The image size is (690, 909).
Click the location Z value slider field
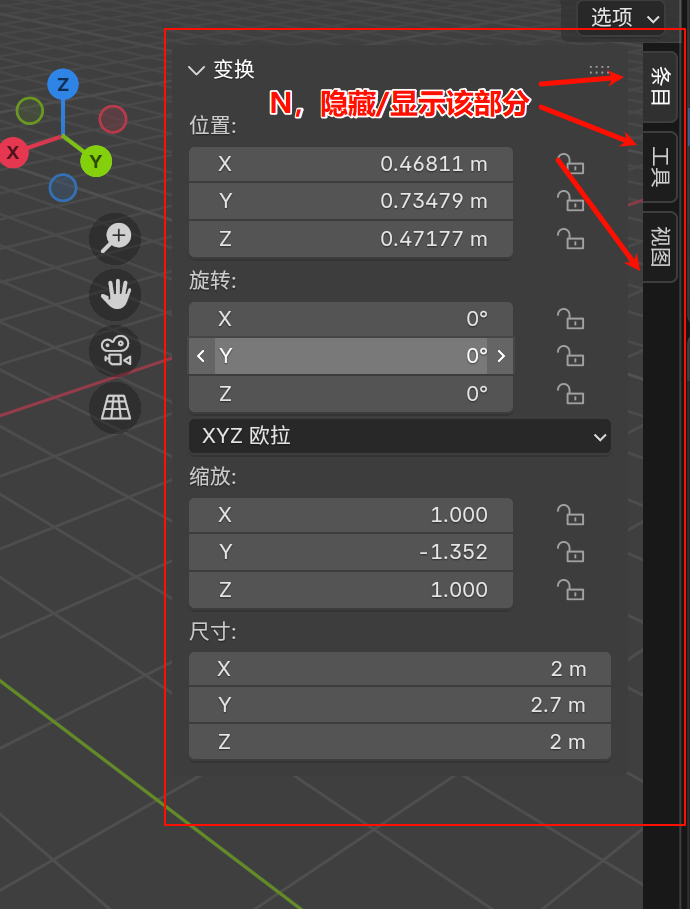coord(350,239)
